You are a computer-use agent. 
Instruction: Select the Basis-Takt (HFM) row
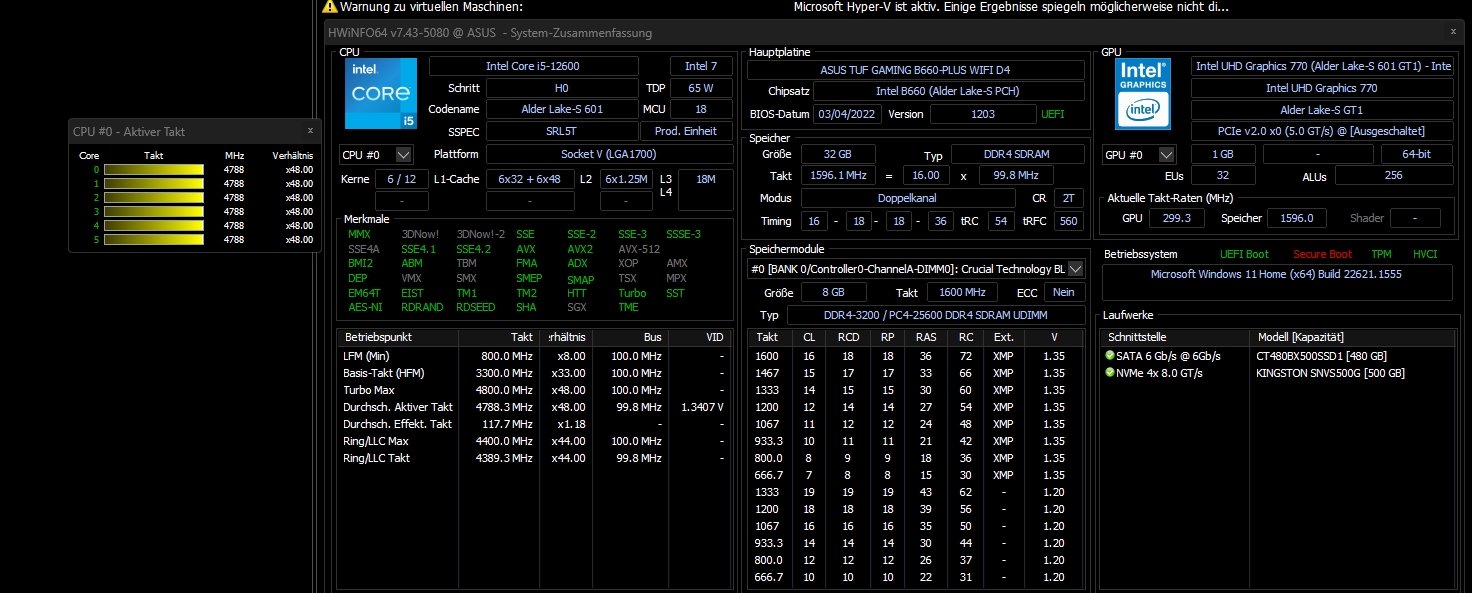pyautogui.click(x=534, y=373)
